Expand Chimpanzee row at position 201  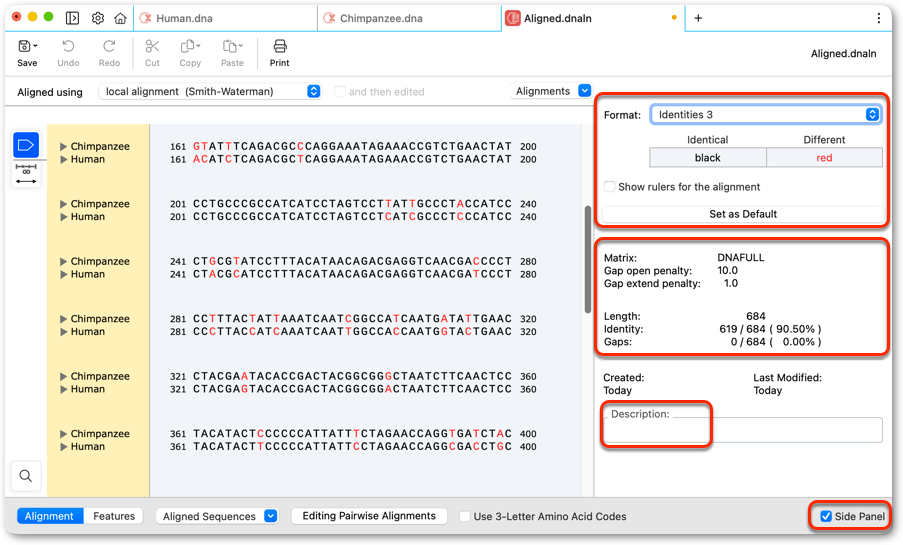[63, 204]
